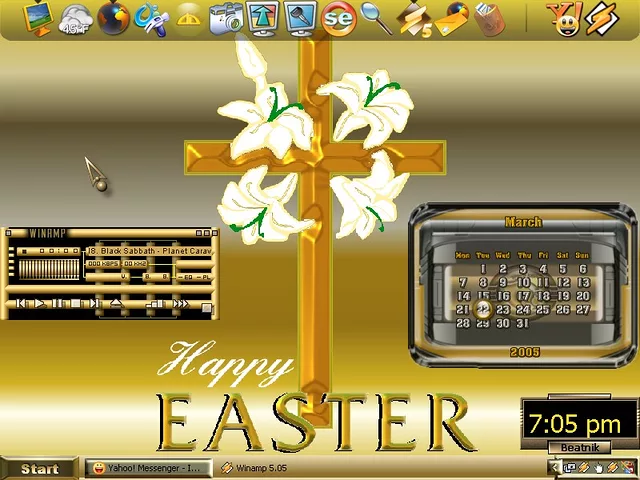Viewport: 640px width, 480px height.
Task: Click Winamp pause button
Action: point(58,303)
